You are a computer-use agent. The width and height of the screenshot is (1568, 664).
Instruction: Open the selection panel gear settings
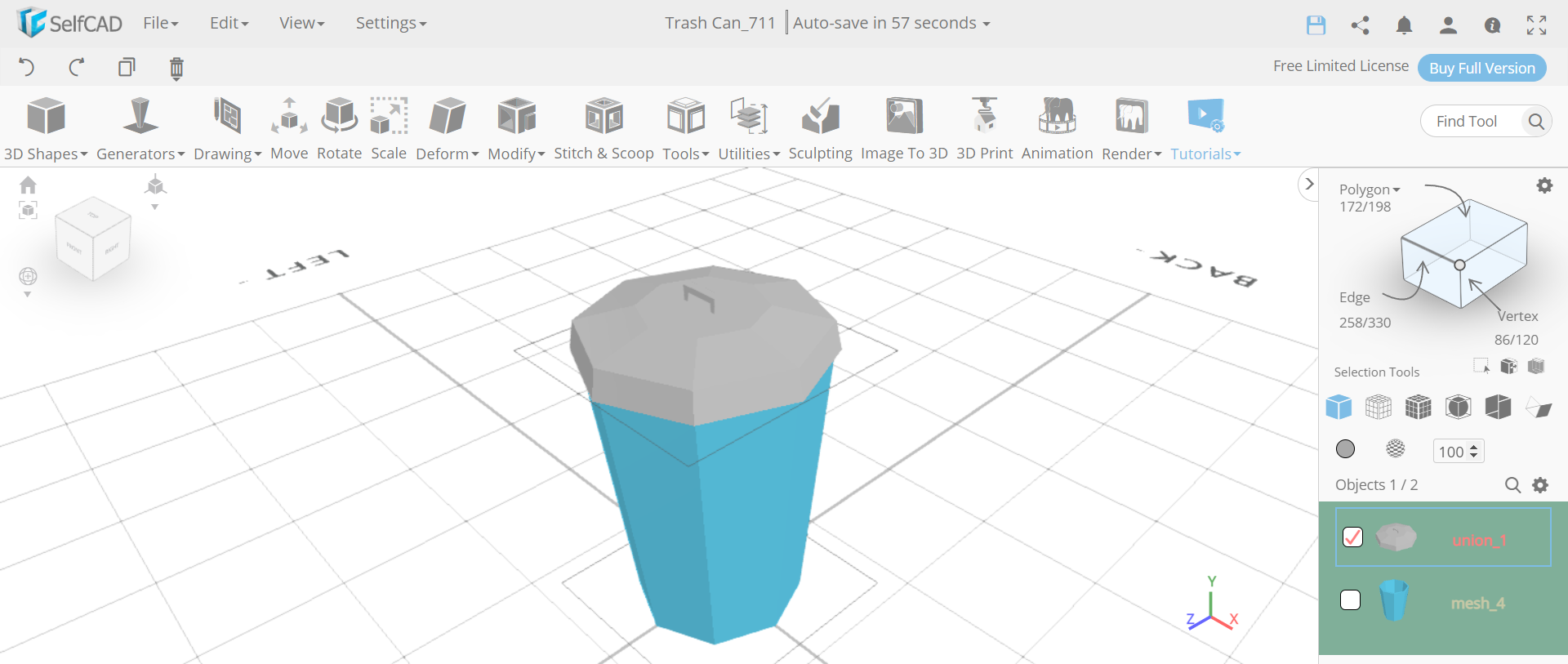1544,185
